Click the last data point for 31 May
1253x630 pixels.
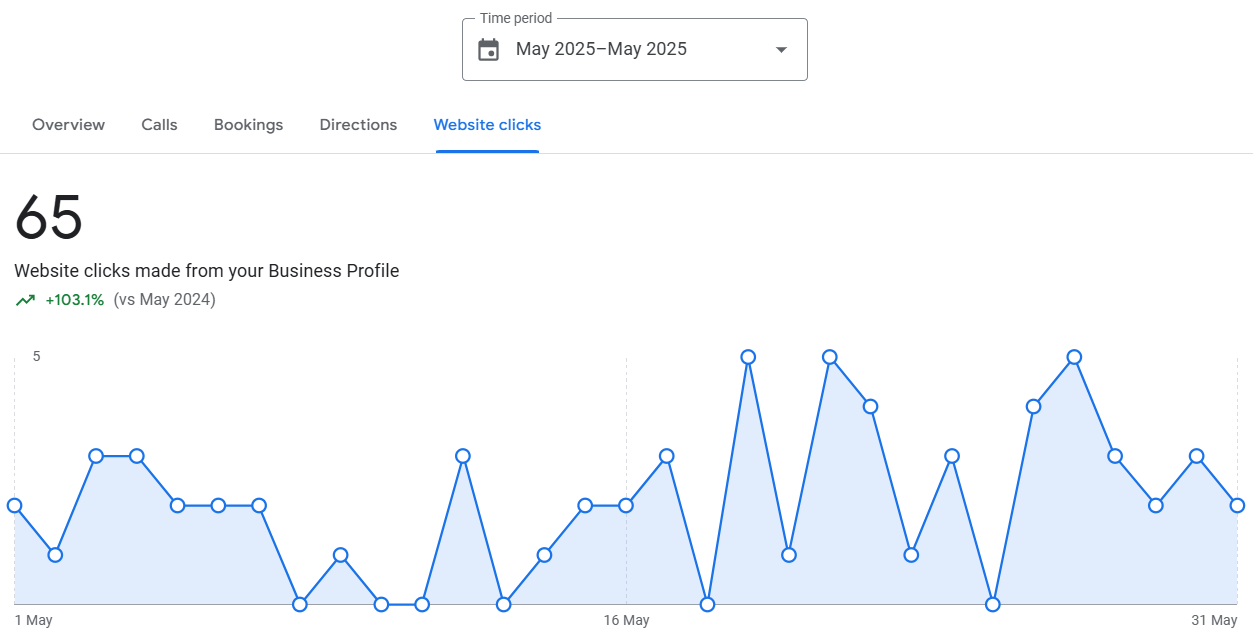click(x=1237, y=505)
